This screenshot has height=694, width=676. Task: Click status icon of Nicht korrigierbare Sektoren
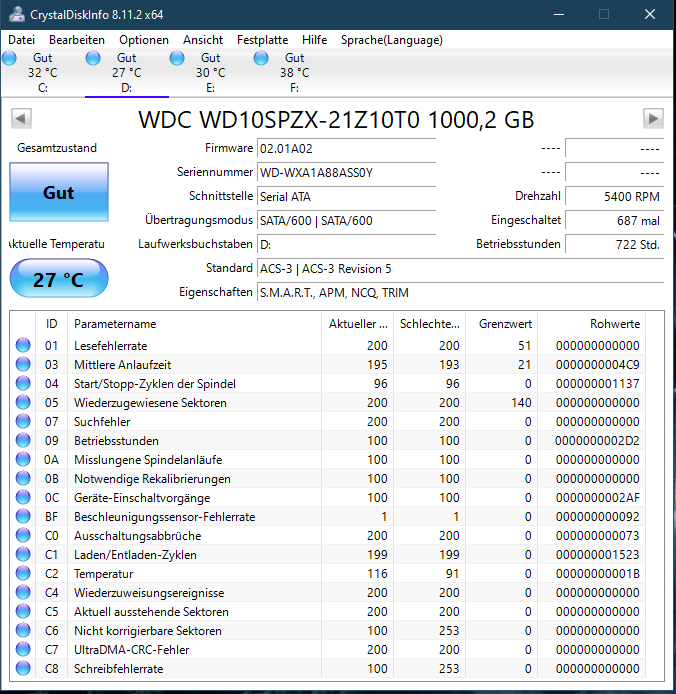pyautogui.click(x=23, y=631)
